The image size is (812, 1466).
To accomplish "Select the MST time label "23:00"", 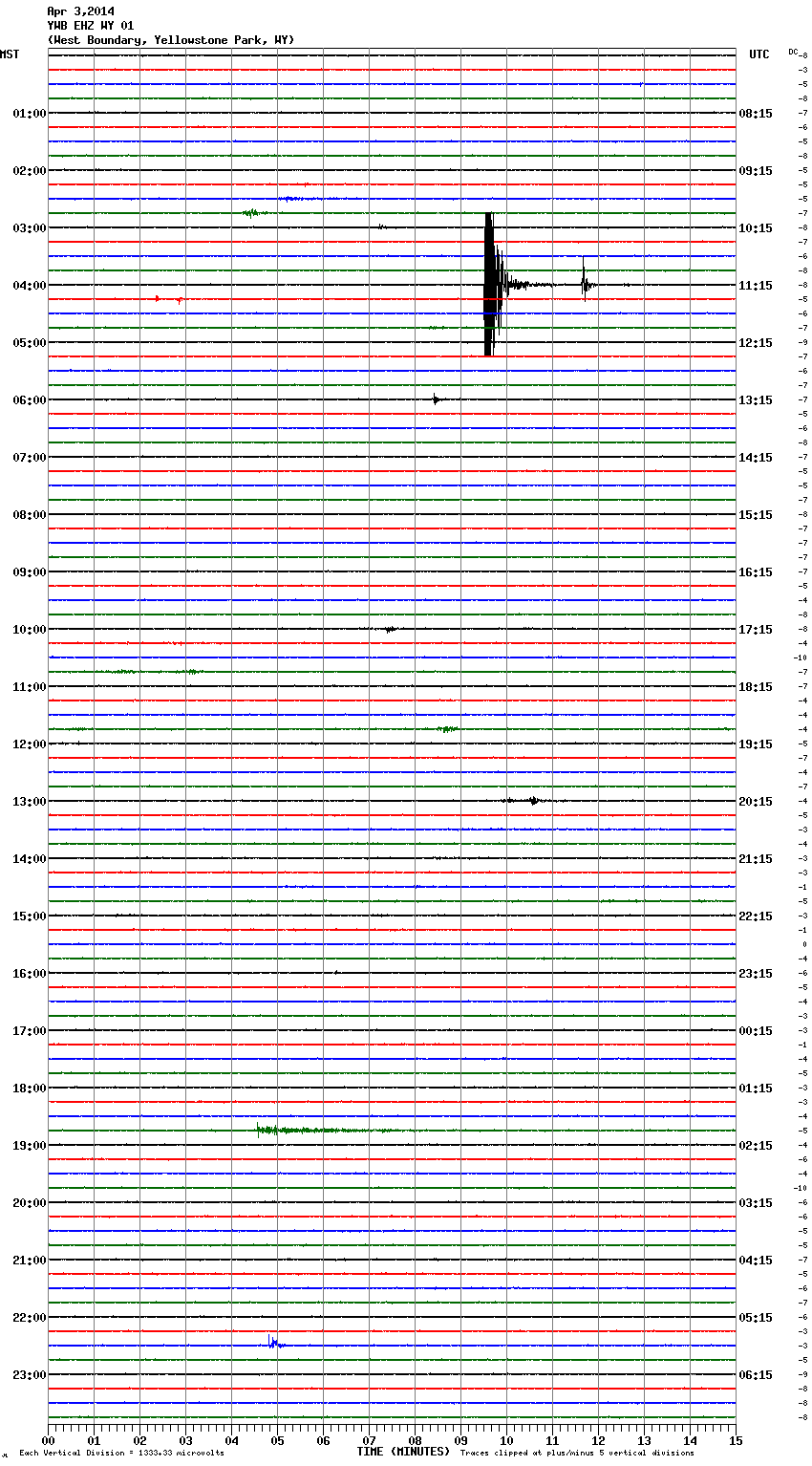I will (x=29, y=1375).
